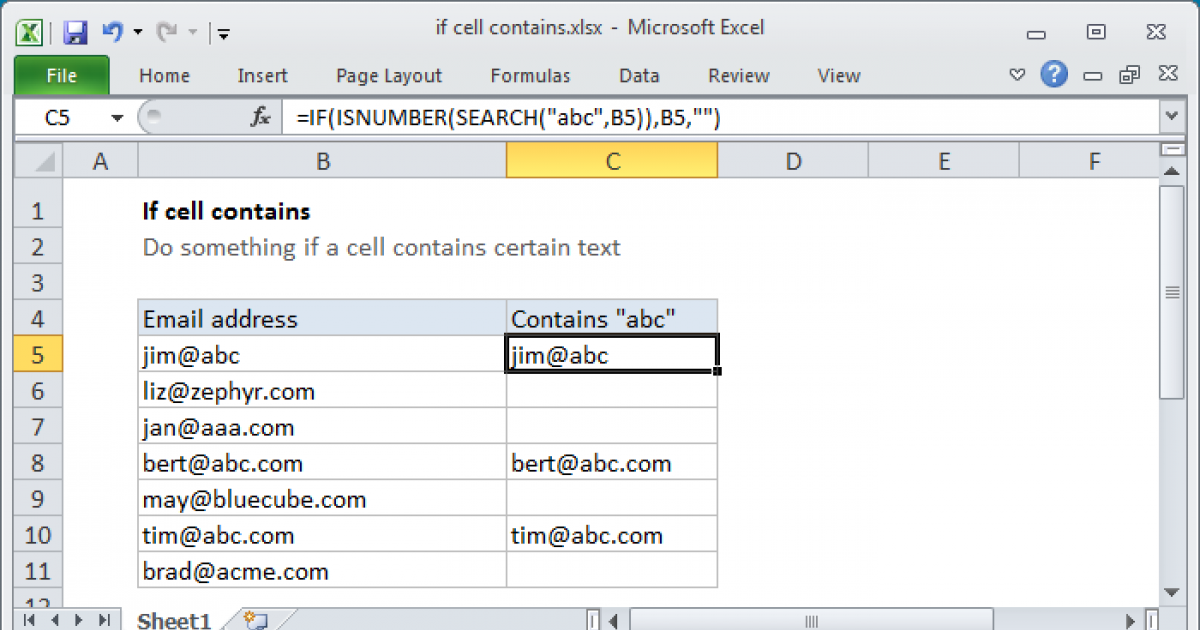Viewport: 1200px width, 630px height.
Task: Open Excel Help with the question mark icon
Action: tap(1054, 75)
